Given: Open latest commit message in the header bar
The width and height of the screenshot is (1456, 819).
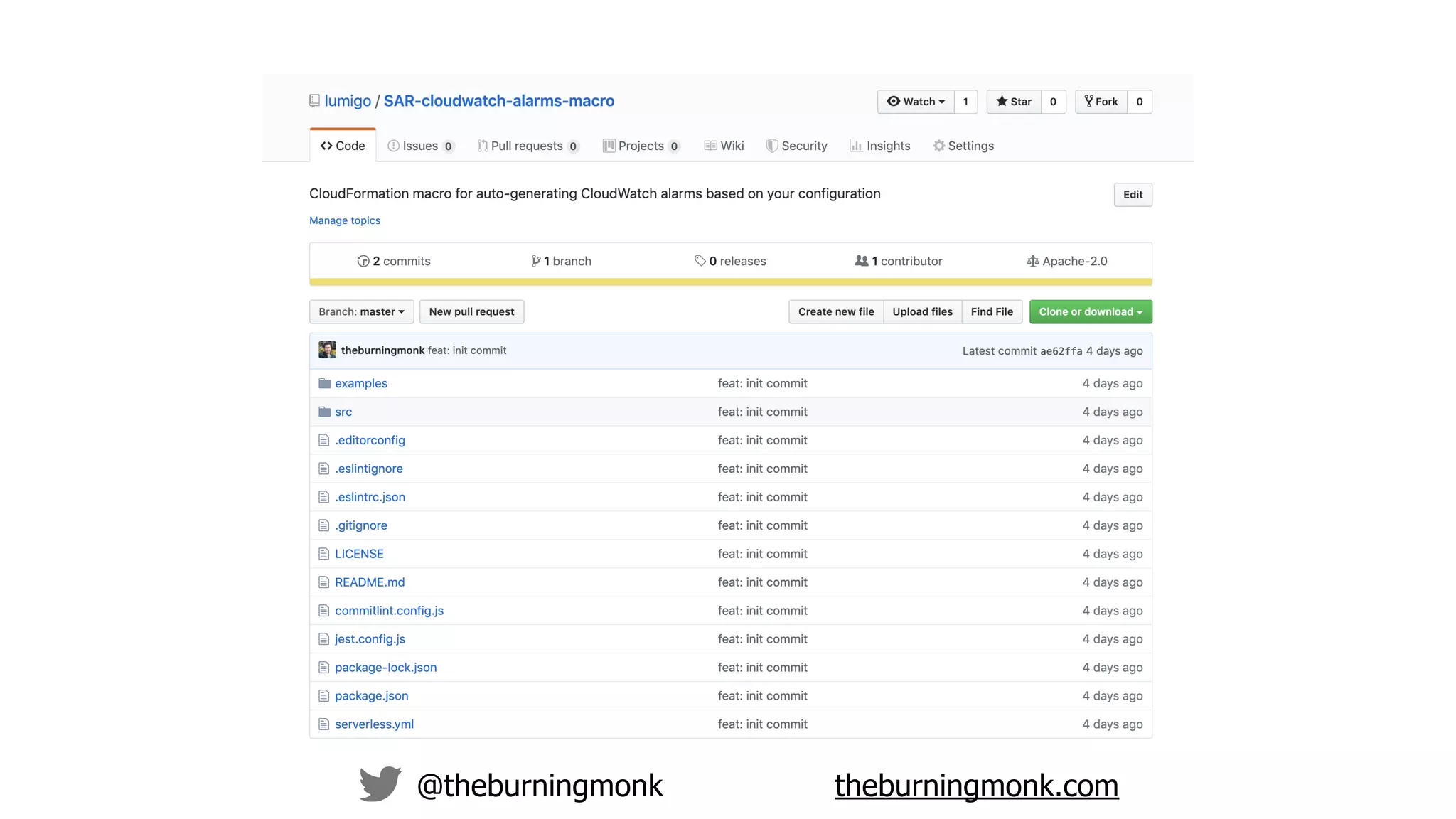Looking at the screenshot, I should (x=467, y=350).
